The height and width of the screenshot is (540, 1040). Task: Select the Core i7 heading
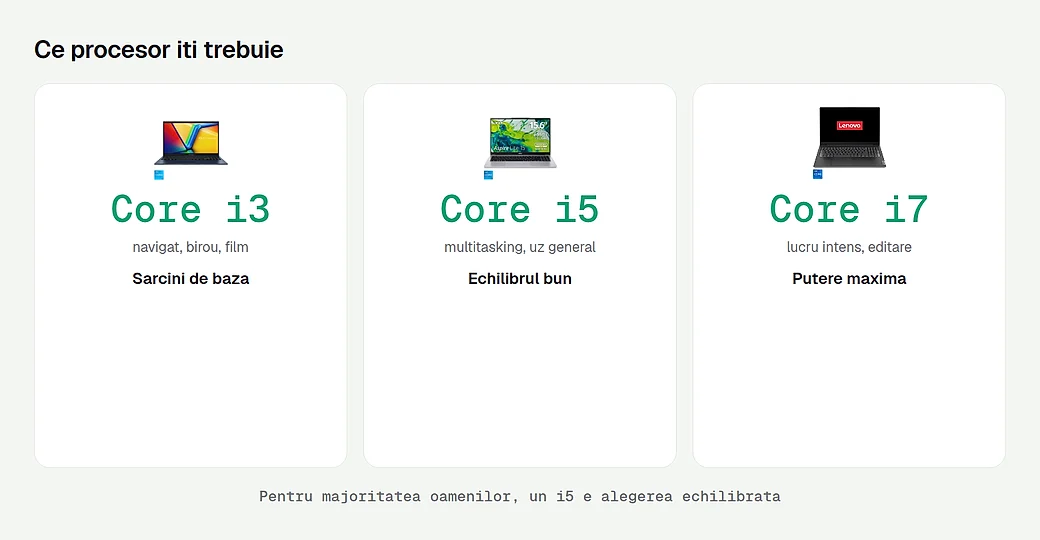click(x=848, y=210)
